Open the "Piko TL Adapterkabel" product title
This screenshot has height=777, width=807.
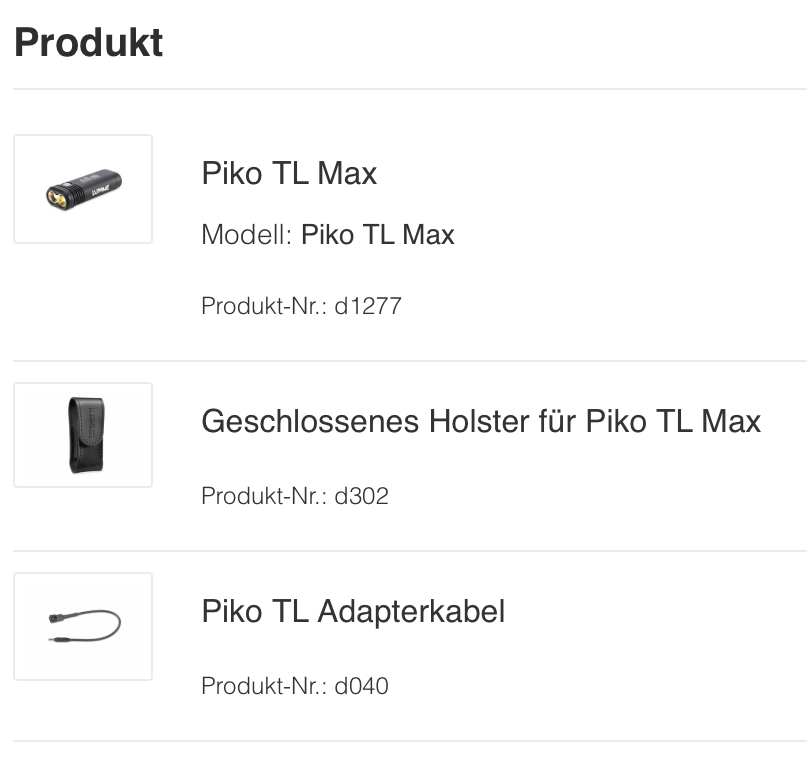tap(353, 611)
